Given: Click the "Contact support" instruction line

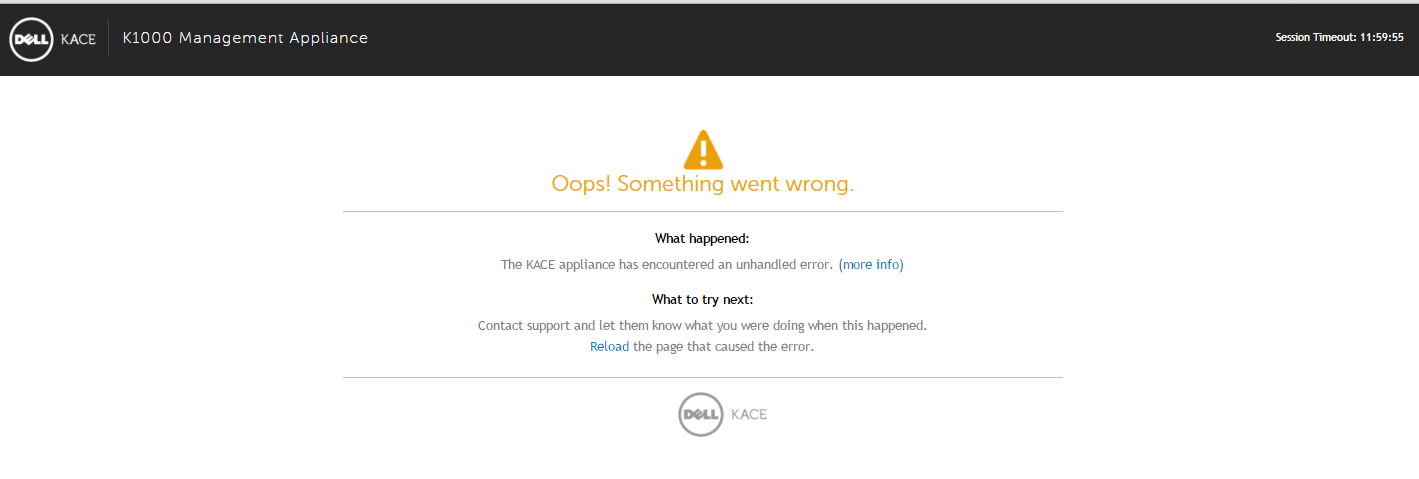Looking at the screenshot, I should [702, 325].
